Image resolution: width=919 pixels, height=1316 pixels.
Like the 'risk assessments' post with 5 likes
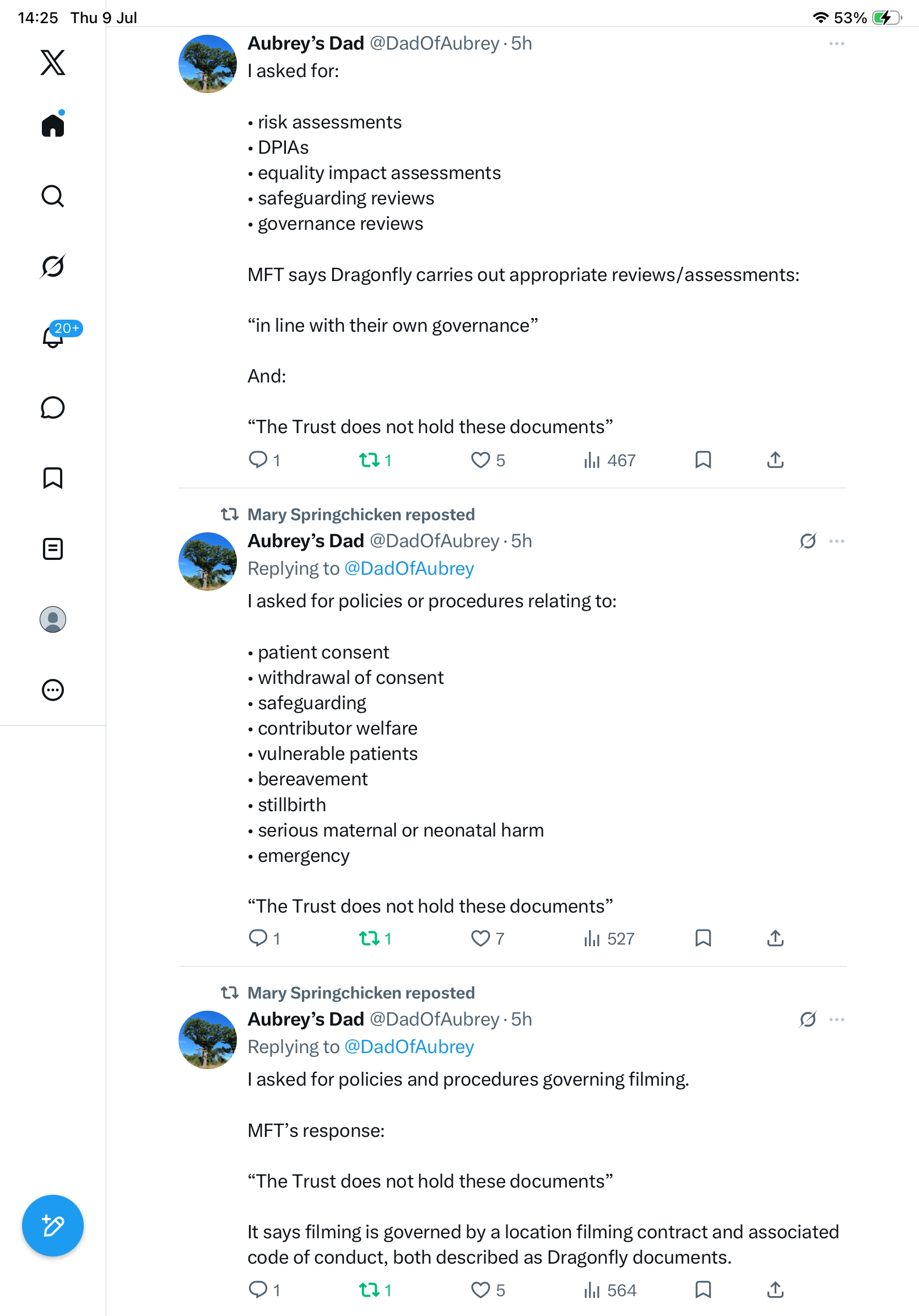click(x=488, y=460)
